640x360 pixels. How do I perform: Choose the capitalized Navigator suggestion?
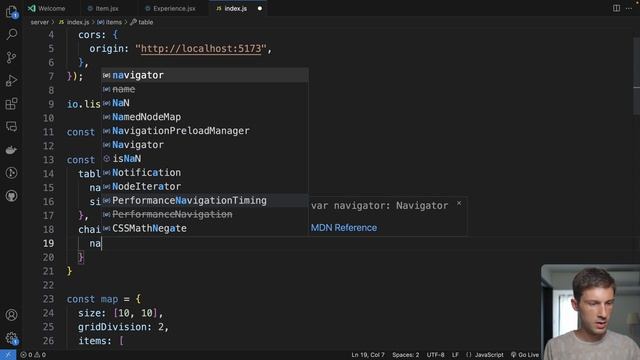click(x=205, y=144)
